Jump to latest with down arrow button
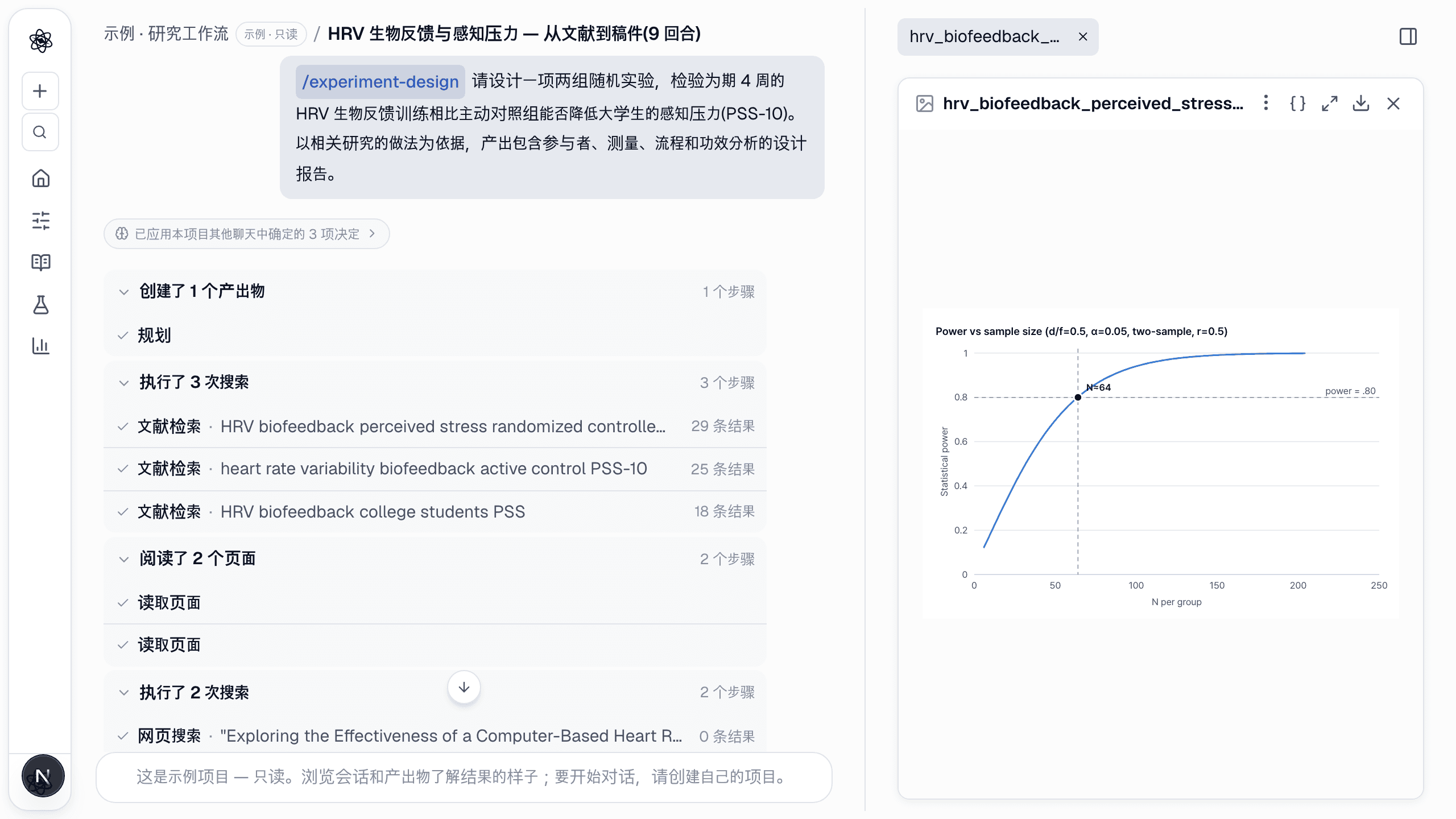The height and width of the screenshot is (819, 1456). coord(464,687)
